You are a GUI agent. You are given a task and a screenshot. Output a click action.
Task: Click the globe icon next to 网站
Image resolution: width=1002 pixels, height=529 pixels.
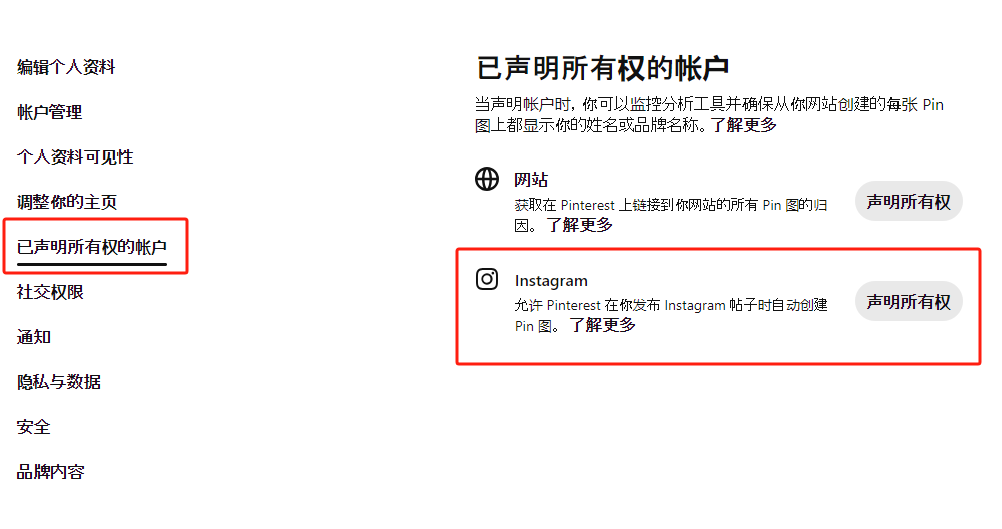(487, 179)
